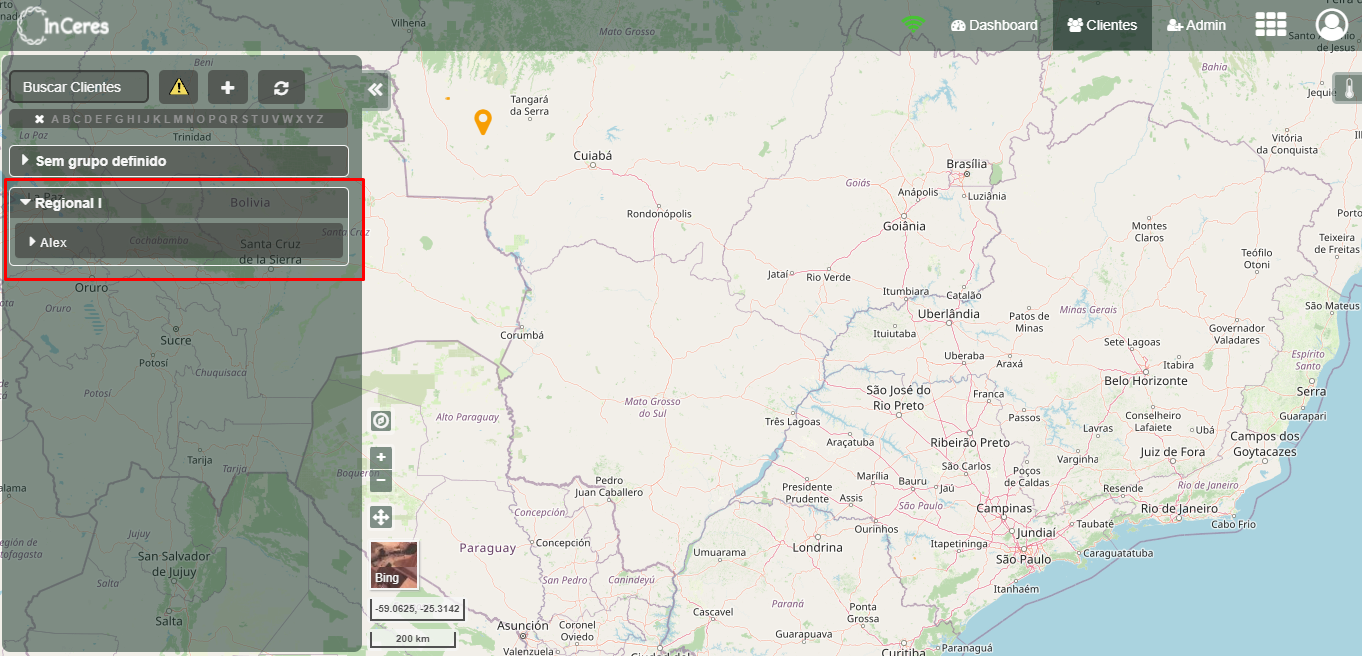This screenshot has height=656, width=1362.
Task: Click the thermometer icon on map
Action: 1347,88
